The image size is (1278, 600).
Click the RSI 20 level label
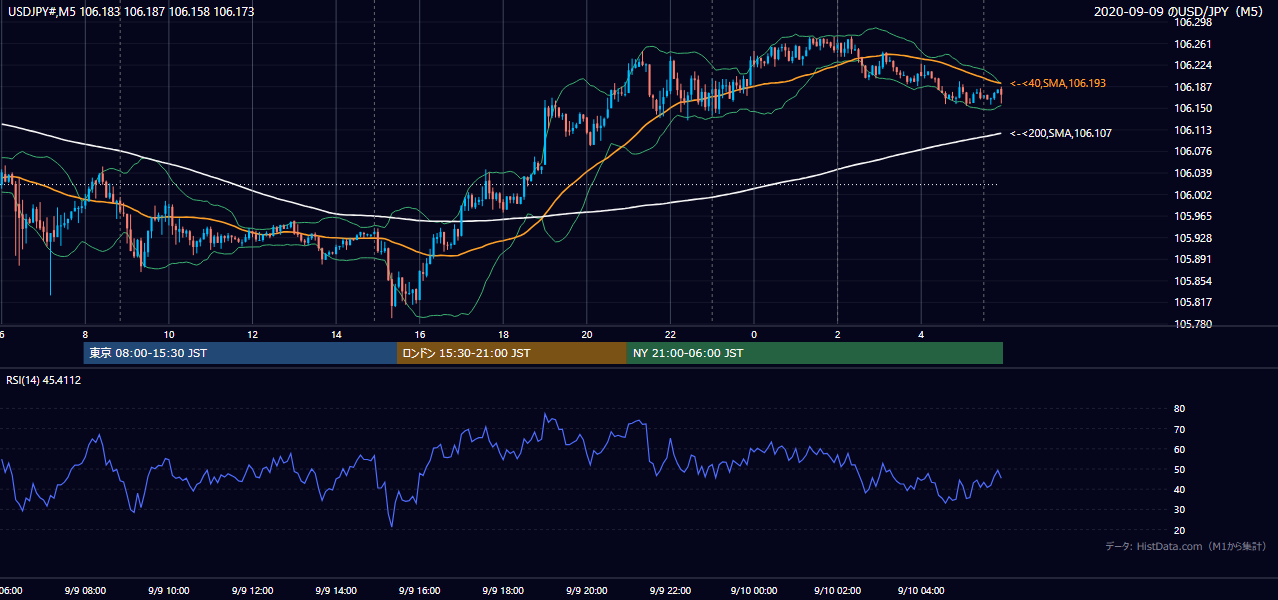(x=1179, y=530)
